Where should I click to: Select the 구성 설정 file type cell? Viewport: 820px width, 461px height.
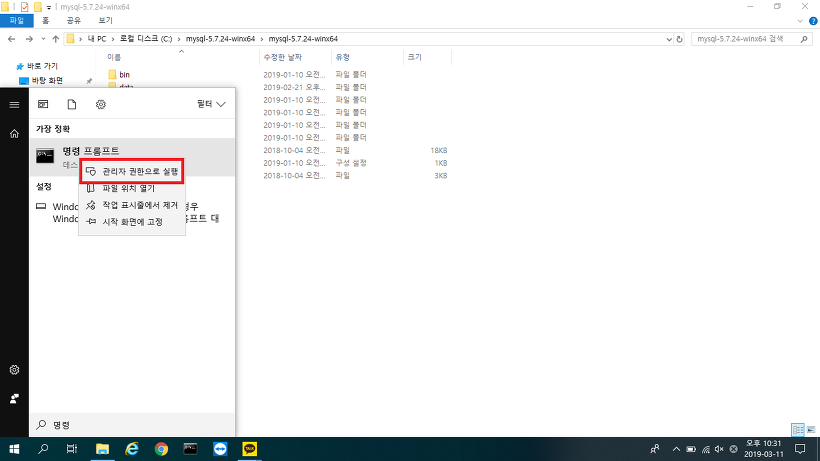pos(351,163)
